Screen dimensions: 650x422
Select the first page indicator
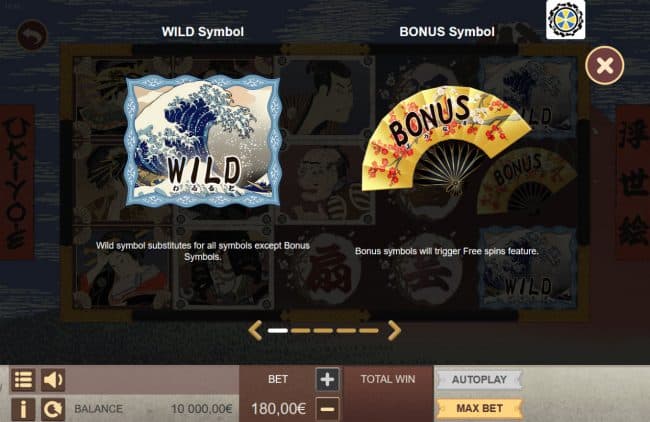tap(278, 330)
